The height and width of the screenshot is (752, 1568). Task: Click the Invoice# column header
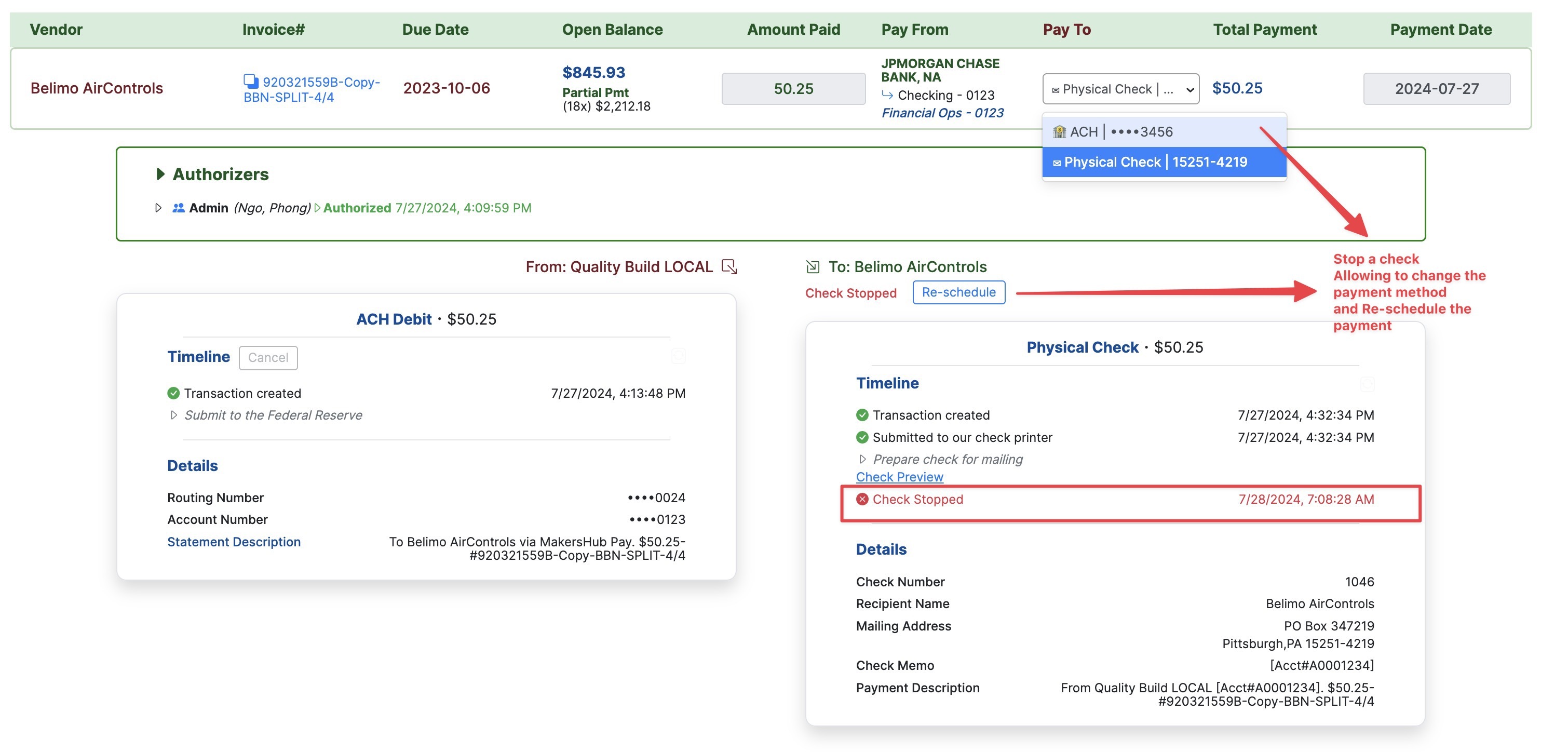[273, 30]
